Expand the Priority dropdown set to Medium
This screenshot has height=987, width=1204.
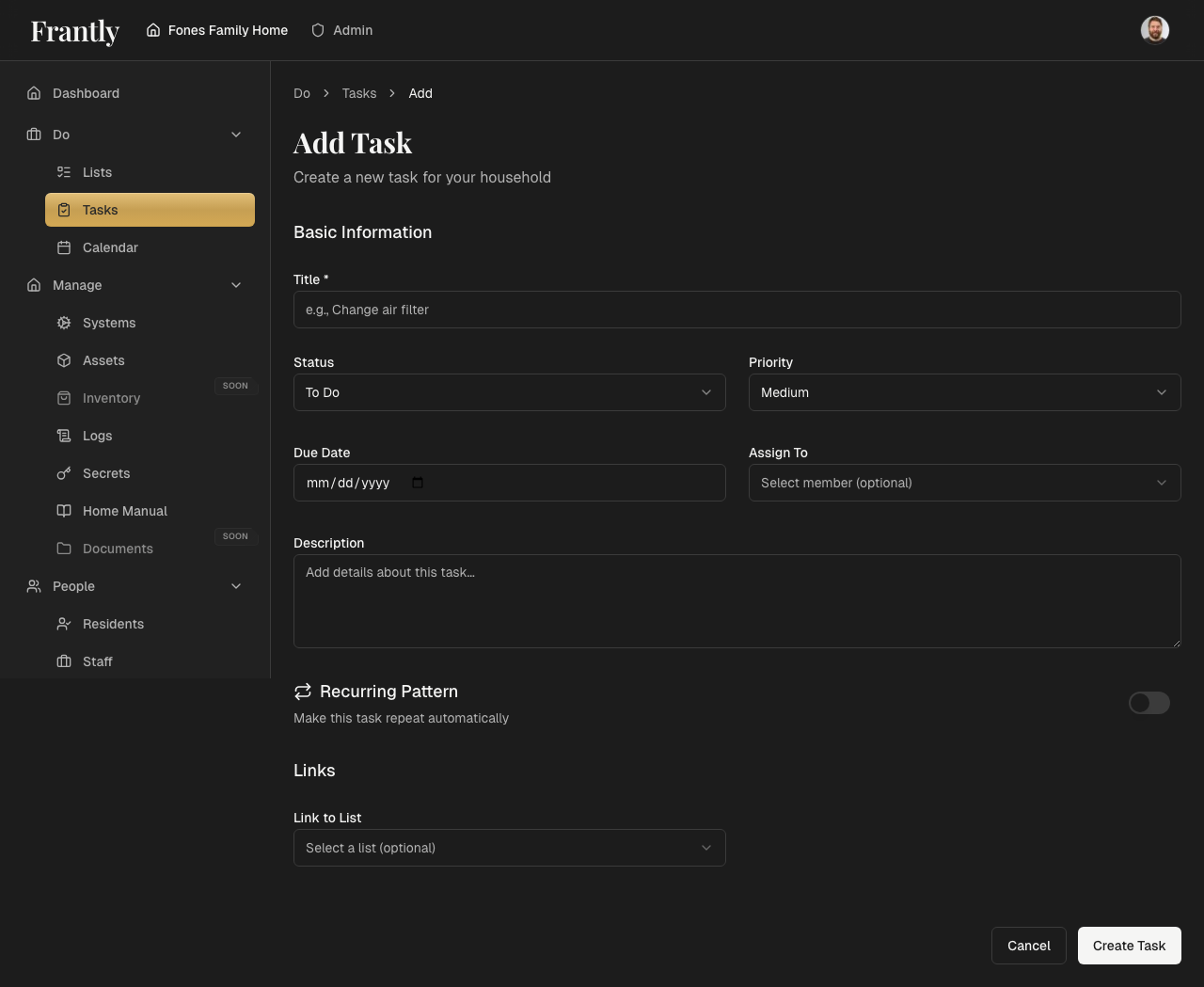(964, 392)
